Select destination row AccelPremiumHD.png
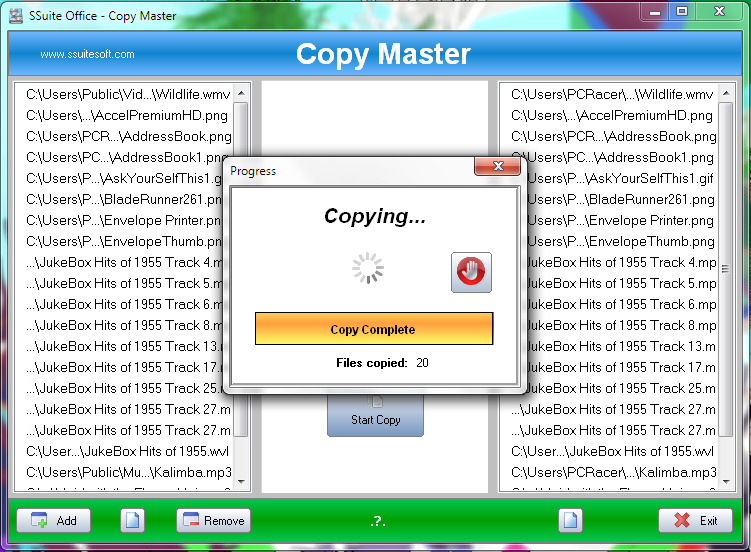The height and width of the screenshot is (552, 751). pyautogui.click(x=612, y=115)
